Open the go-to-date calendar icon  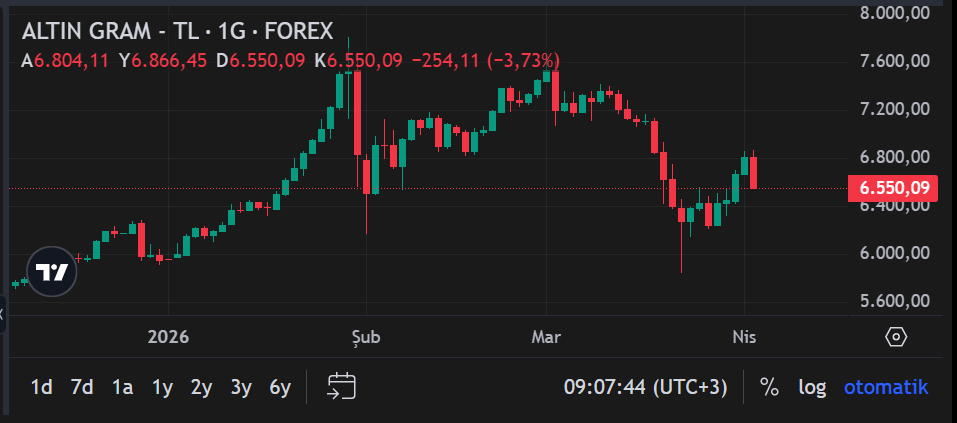[x=342, y=387]
